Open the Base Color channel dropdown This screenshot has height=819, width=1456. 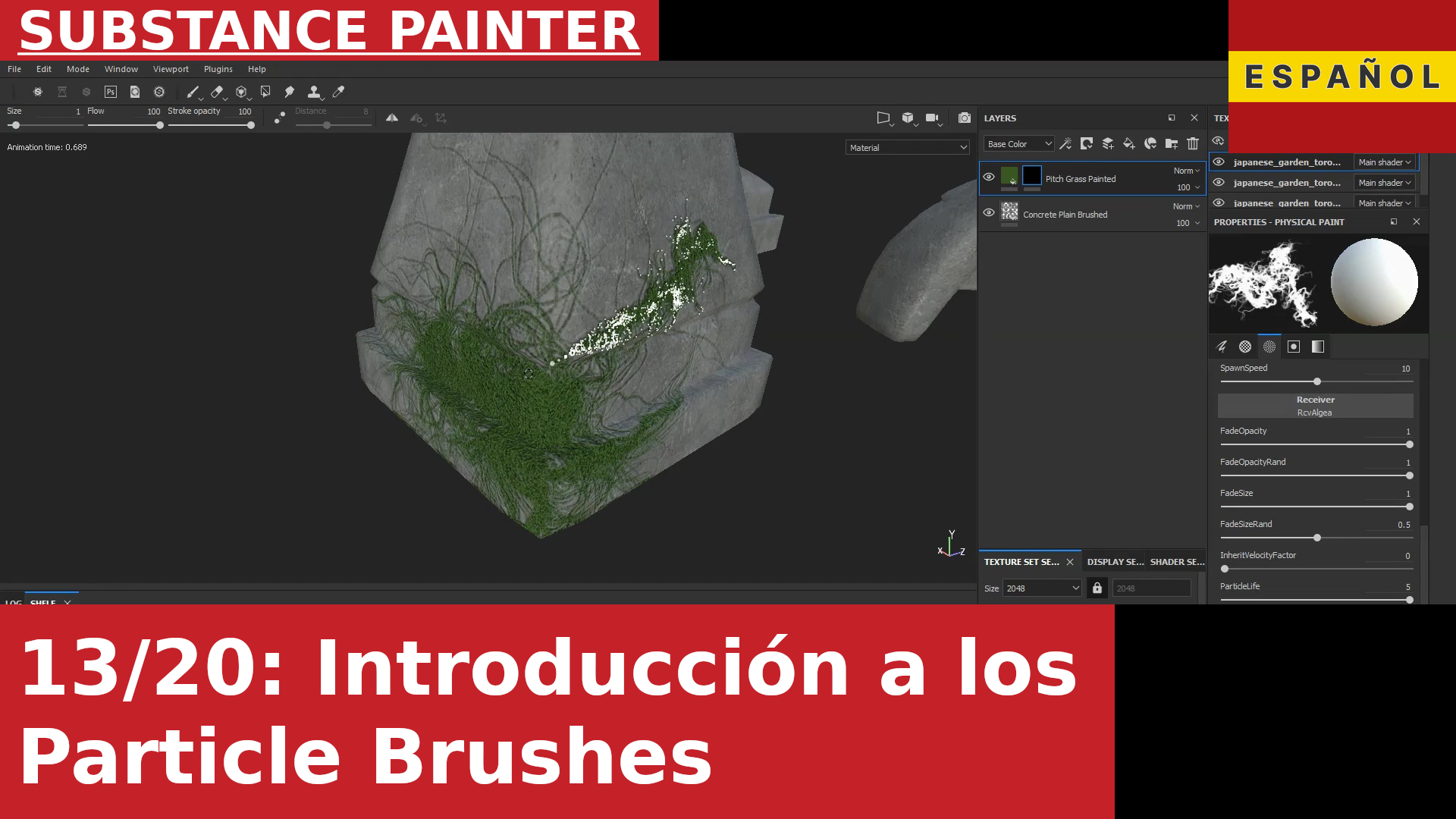pos(1019,144)
